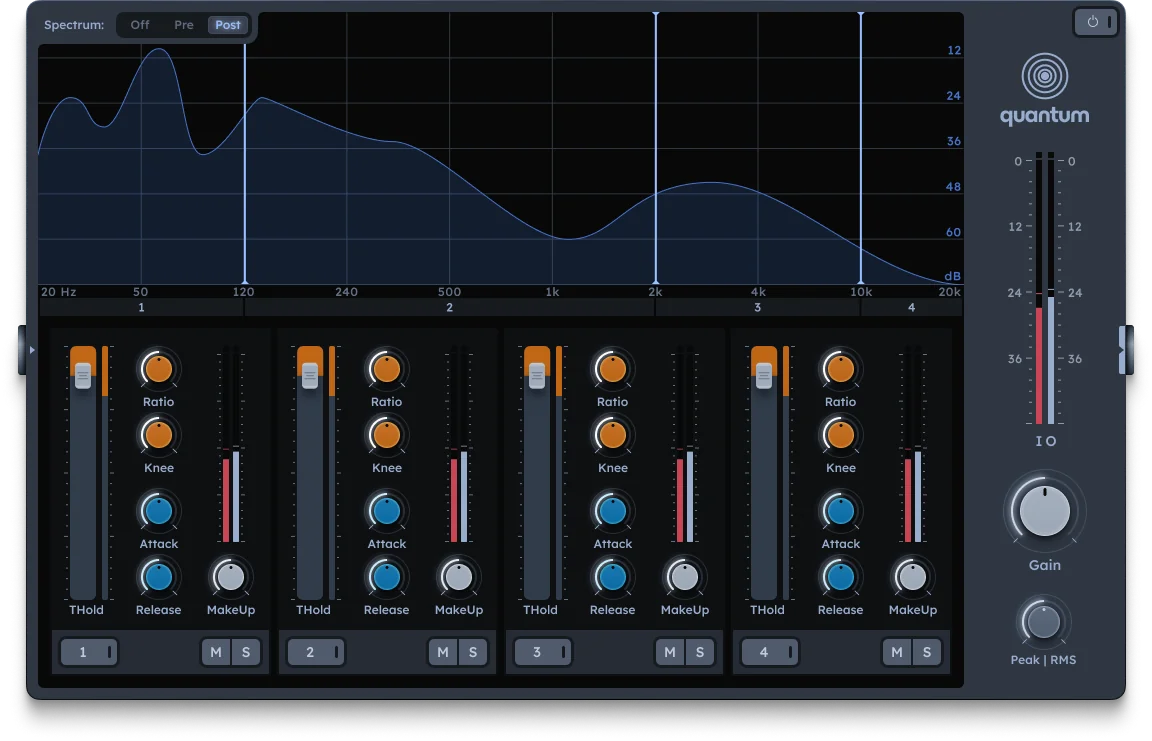Mute band 2 with M button
This screenshot has height=741, width=1152.
(x=443, y=653)
